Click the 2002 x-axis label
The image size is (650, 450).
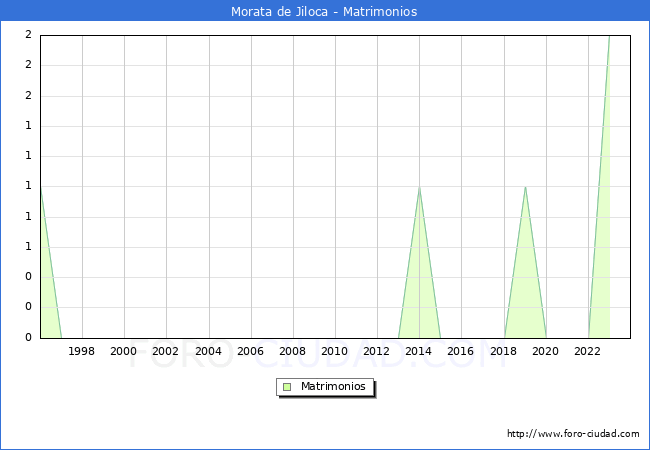point(165,351)
